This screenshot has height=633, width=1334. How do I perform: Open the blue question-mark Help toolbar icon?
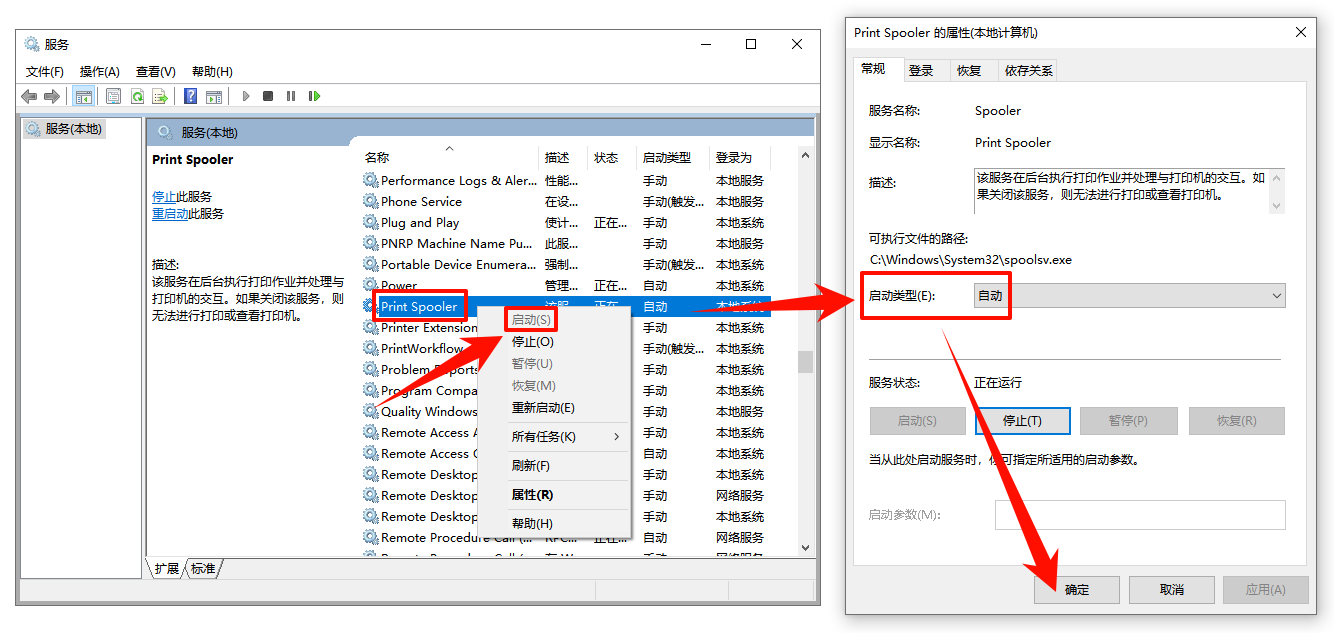click(x=191, y=96)
